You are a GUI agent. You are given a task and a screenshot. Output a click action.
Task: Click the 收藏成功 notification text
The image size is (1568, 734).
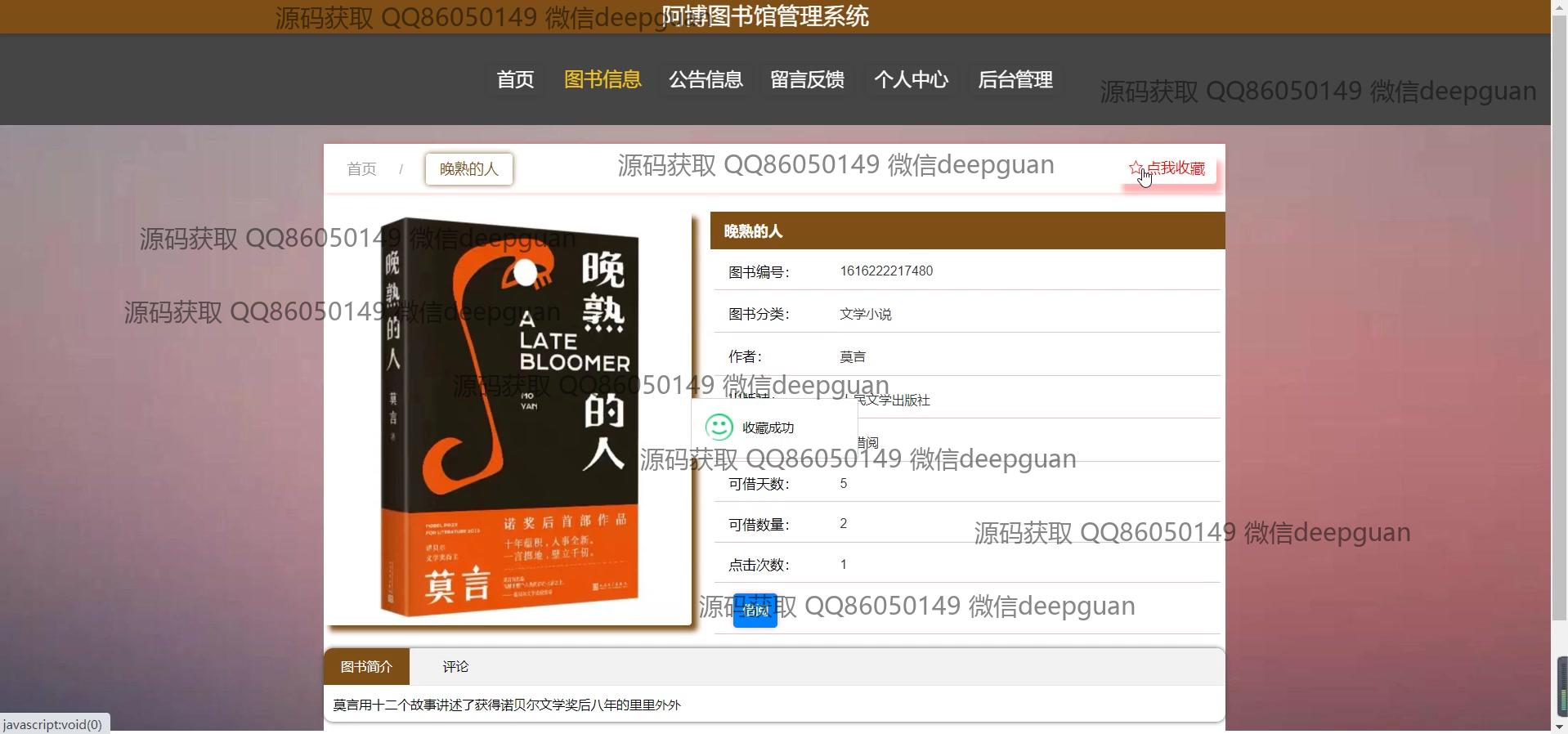click(x=768, y=427)
